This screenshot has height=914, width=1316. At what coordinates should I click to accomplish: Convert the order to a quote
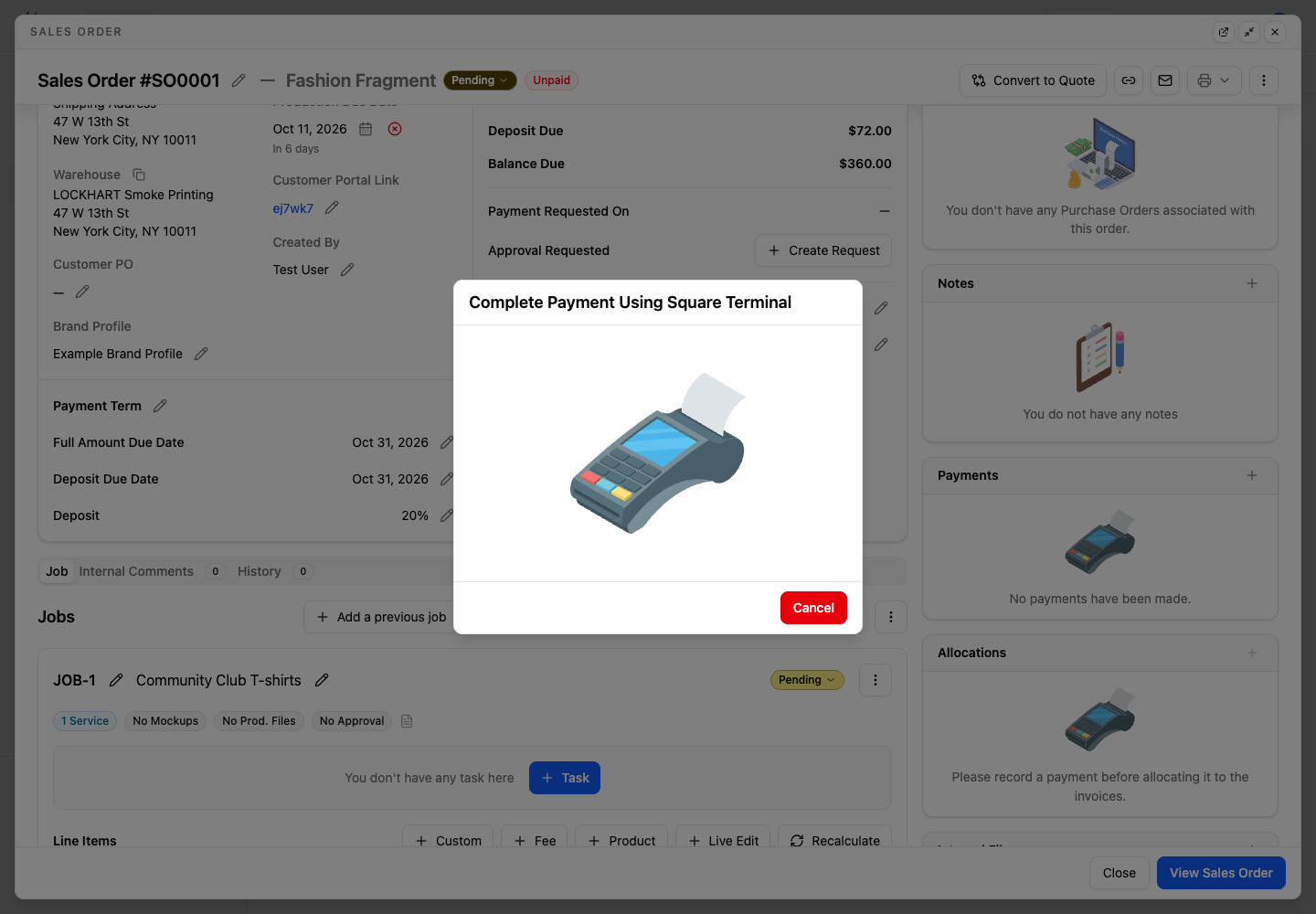tap(1033, 80)
